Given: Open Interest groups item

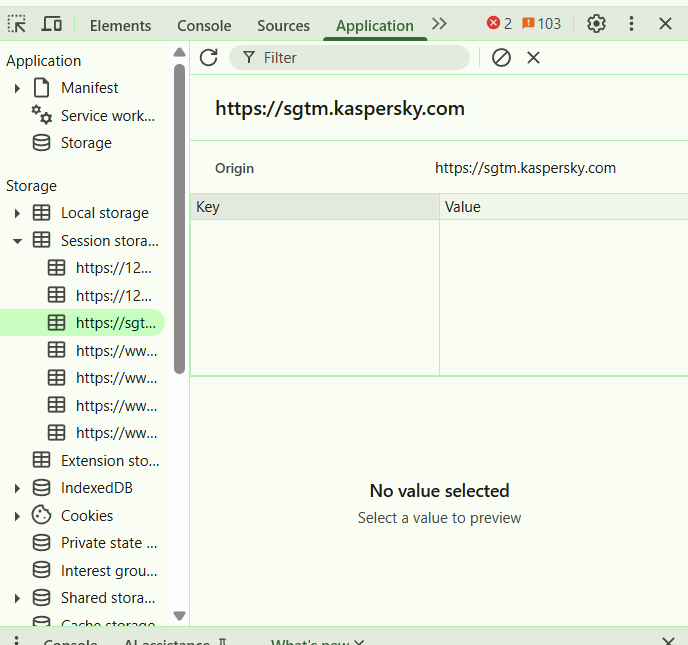Looking at the screenshot, I should (x=95, y=571).
